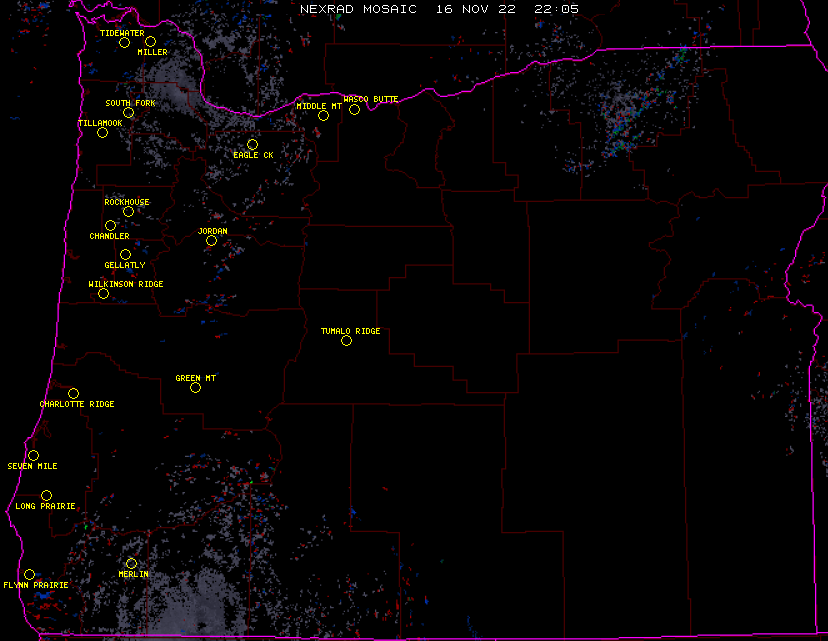Image resolution: width=828 pixels, height=641 pixels.
Task: Click the Long Prairie station circle
Action: (x=46, y=495)
